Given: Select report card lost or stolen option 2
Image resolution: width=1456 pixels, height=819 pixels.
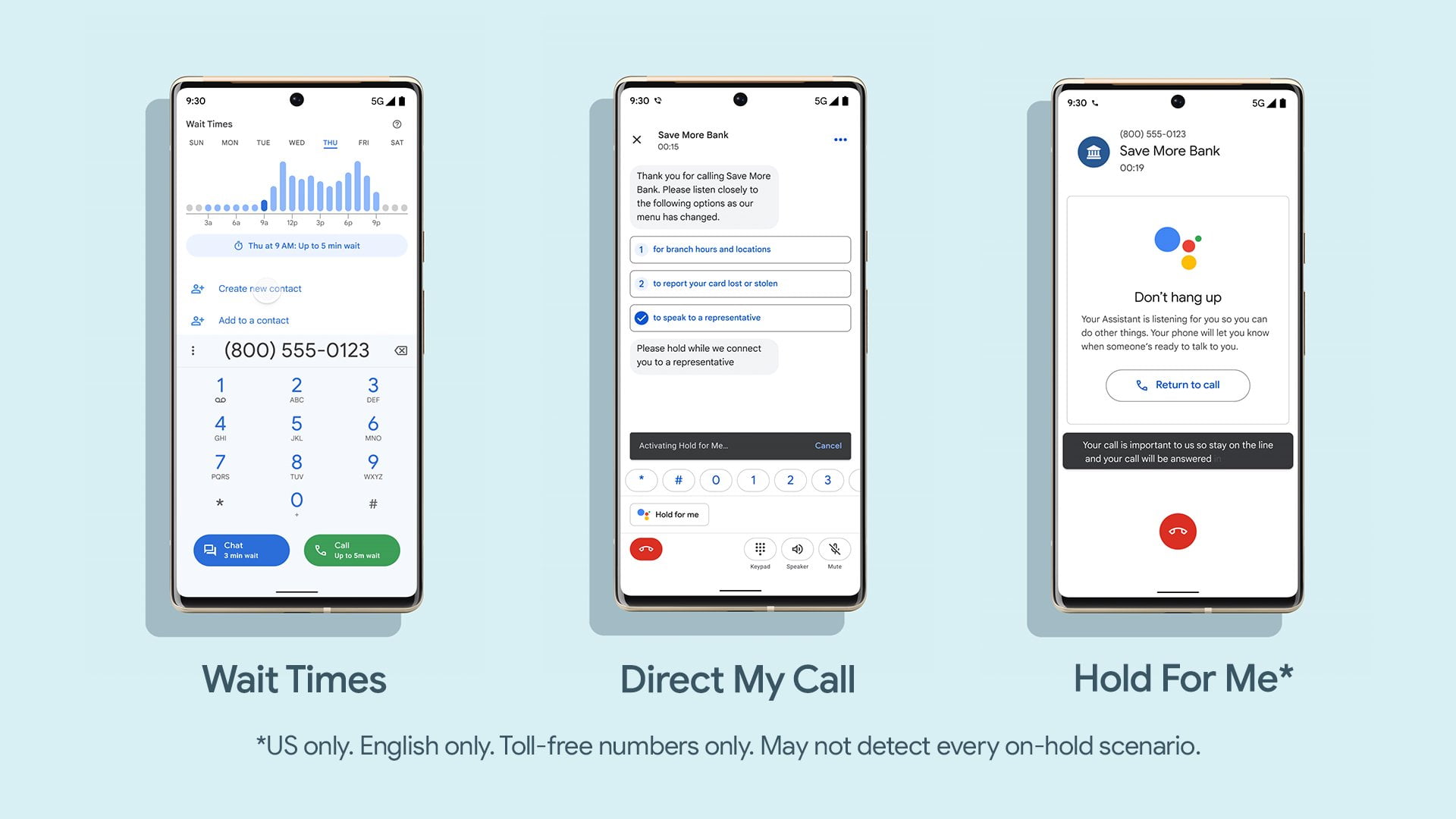Looking at the screenshot, I should 738,283.
